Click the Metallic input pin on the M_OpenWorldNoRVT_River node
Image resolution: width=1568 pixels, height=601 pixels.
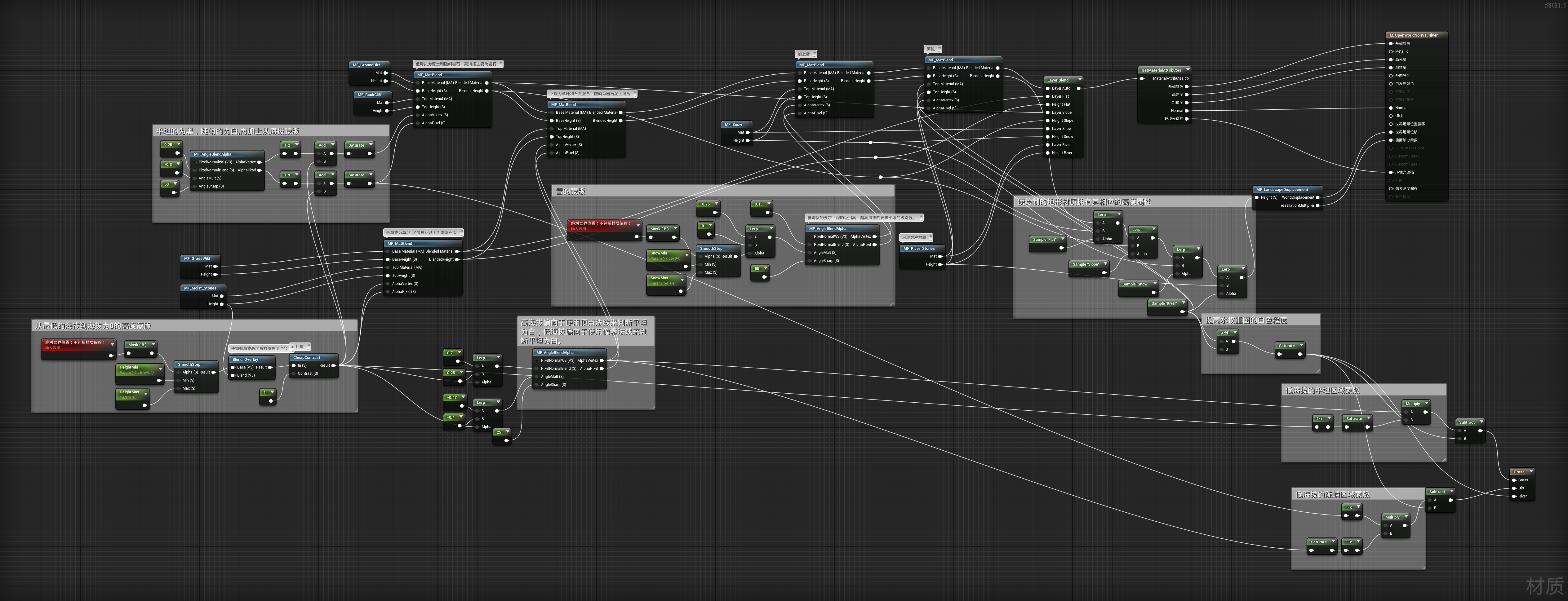(1391, 52)
